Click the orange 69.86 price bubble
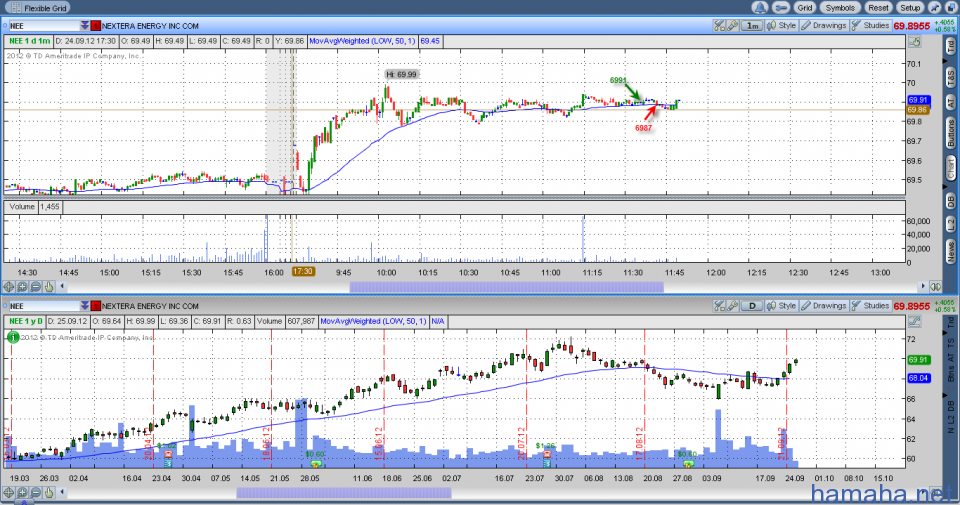This screenshot has height=505, width=960. tap(917, 110)
